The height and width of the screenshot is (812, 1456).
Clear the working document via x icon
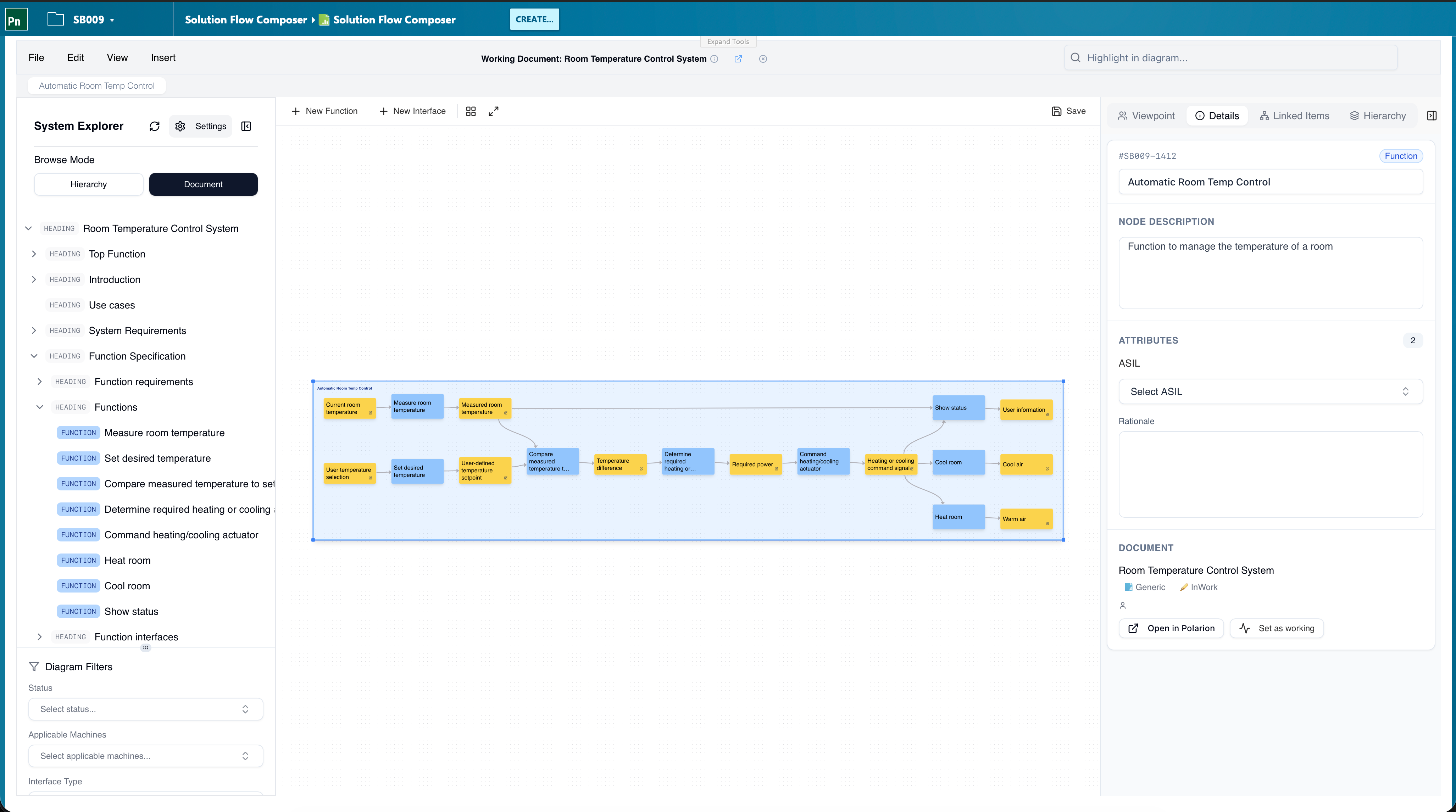(763, 59)
